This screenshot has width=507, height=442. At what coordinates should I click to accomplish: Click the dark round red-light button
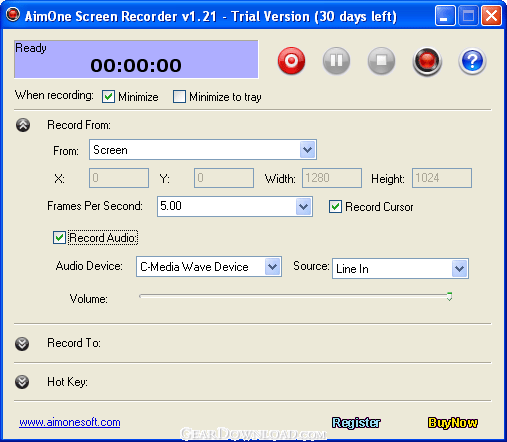point(427,61)
